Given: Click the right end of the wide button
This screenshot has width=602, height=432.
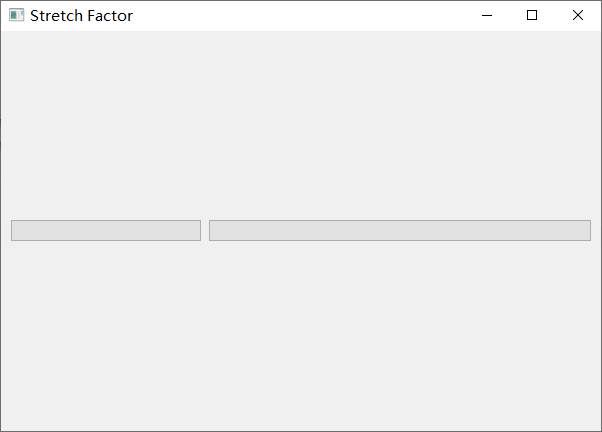Looking at the screenshot, I should click(x=584, y=230).
